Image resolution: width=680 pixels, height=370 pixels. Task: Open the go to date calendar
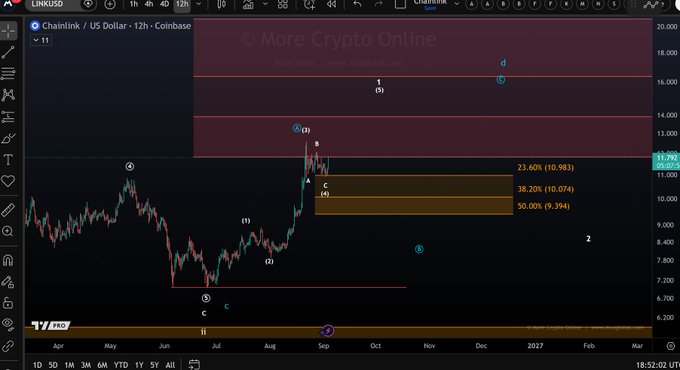194,364
